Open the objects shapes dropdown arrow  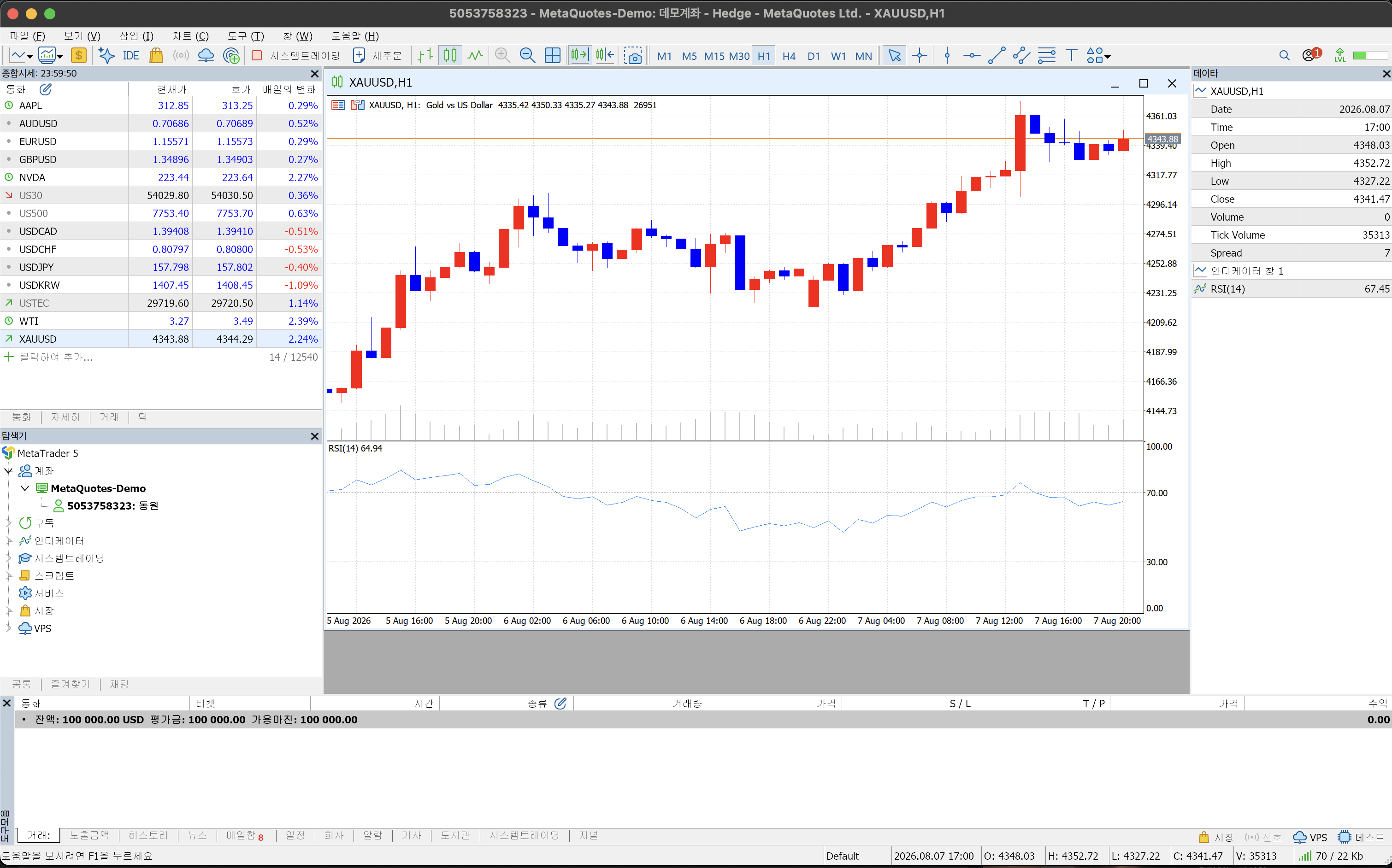tap(1108, 57)
